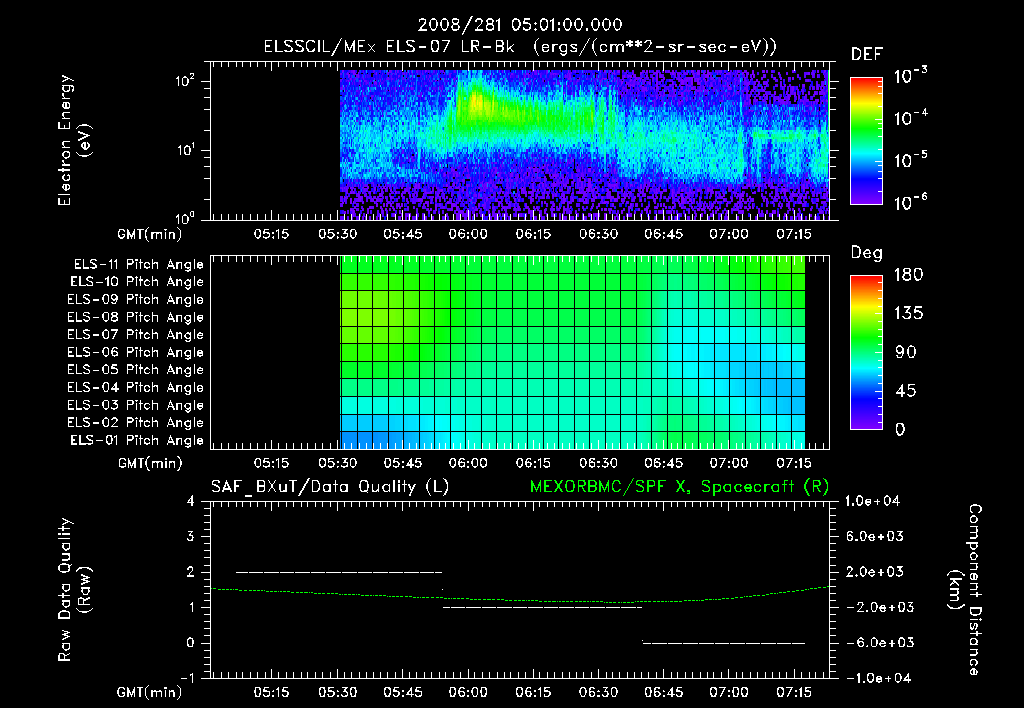Select the ELS-08 Pitch Angle row label
The height and width of the screenshot is (708, 1024).
tap(135, 317)
